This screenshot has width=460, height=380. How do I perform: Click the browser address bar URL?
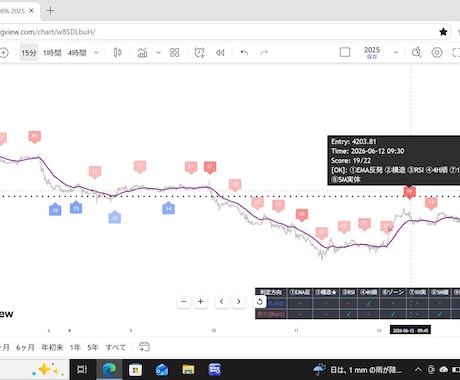(x=48, y=32)
